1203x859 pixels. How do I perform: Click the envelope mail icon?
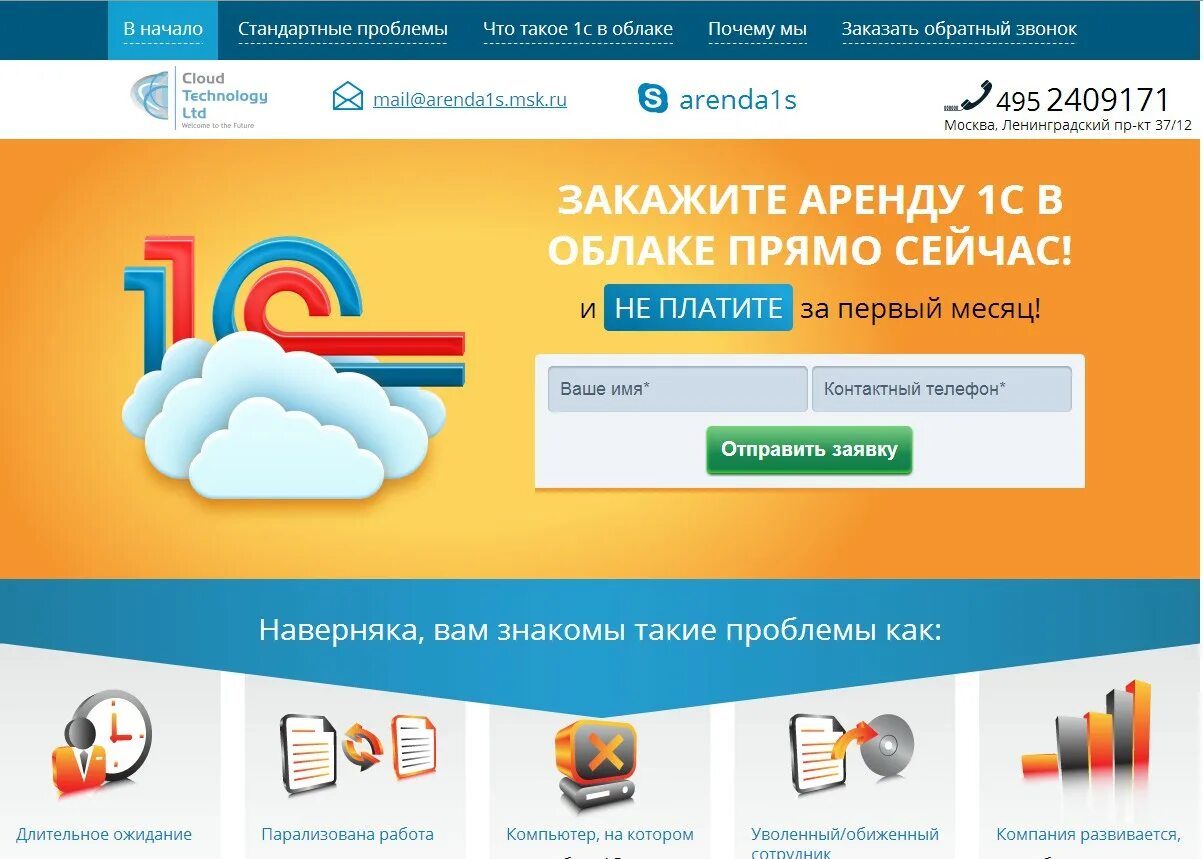coord(348,97)
